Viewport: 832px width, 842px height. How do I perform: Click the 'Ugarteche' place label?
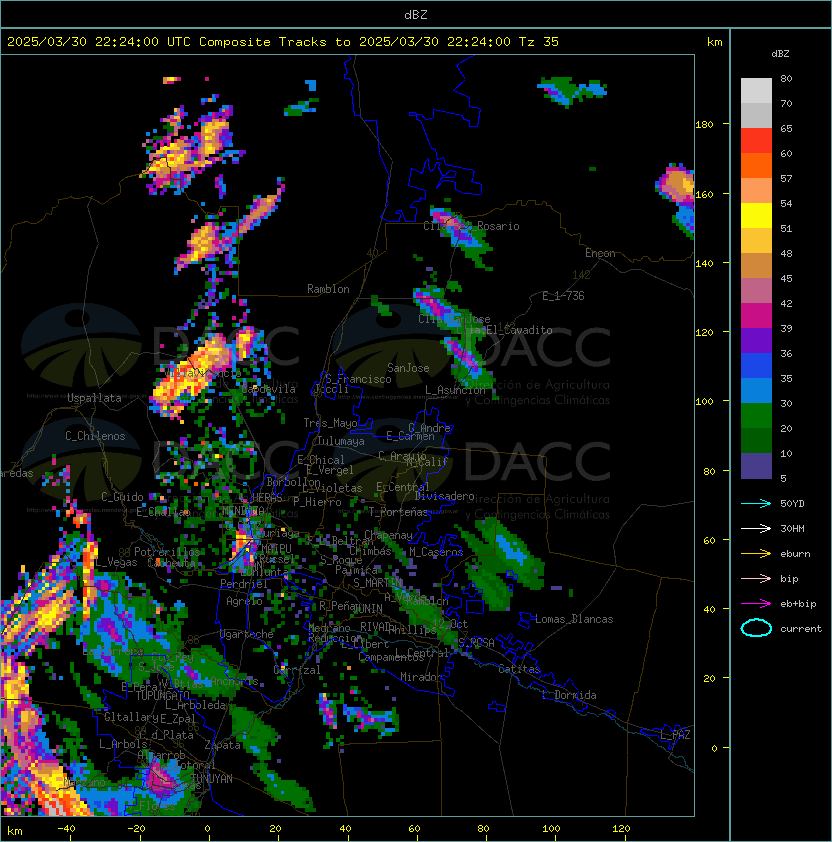(247, 634)
